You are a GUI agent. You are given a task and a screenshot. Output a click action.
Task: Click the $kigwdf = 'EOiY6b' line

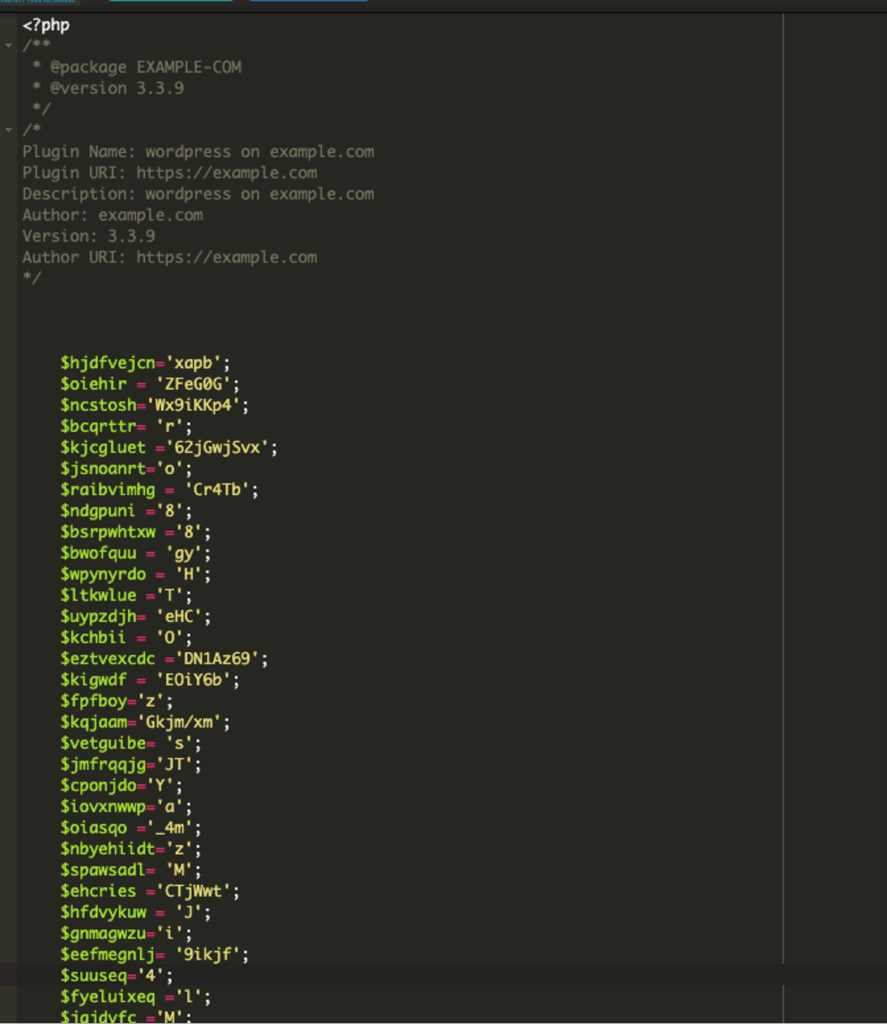point(150,680)
